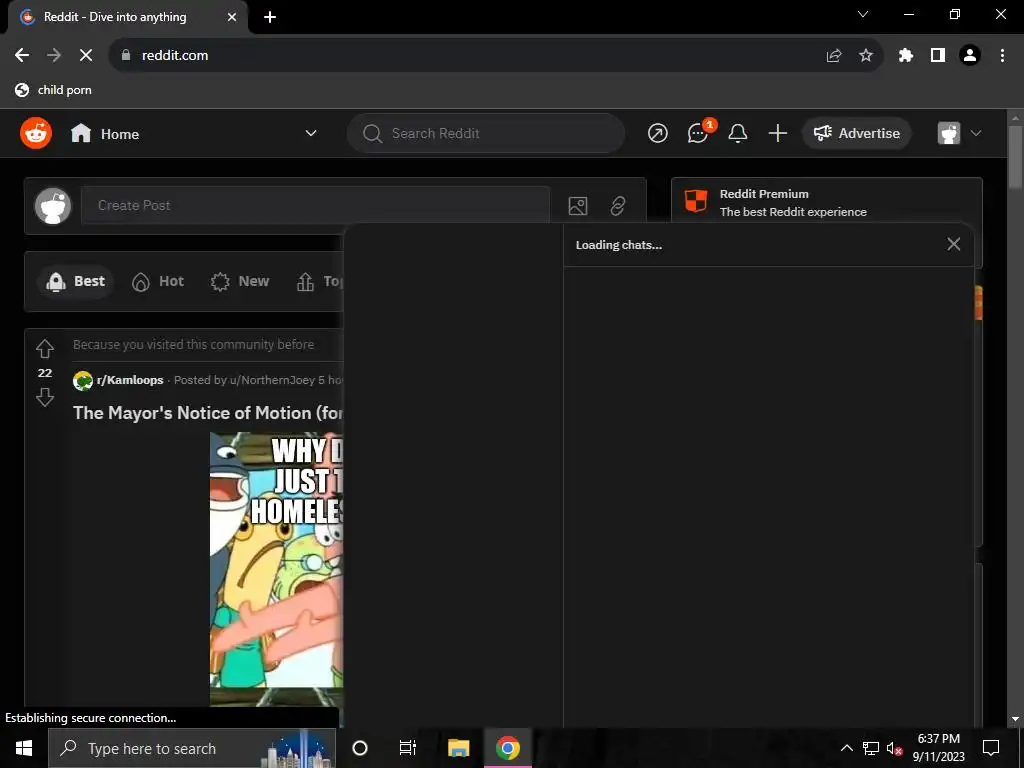Click the user avatar beside Create Post
Screen dimensions: 1024x768
coord(53,206)
